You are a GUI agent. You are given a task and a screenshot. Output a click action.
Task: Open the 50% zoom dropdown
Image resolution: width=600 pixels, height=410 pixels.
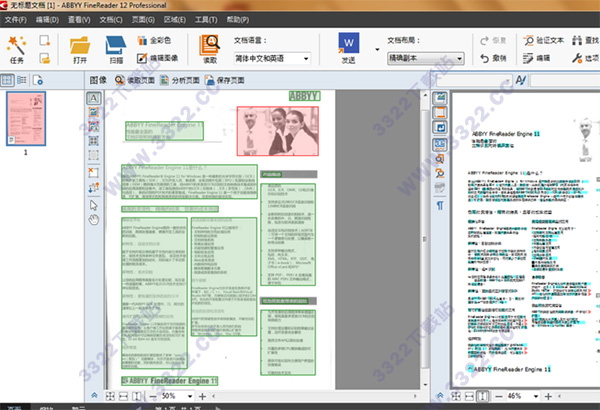[190, 397]
